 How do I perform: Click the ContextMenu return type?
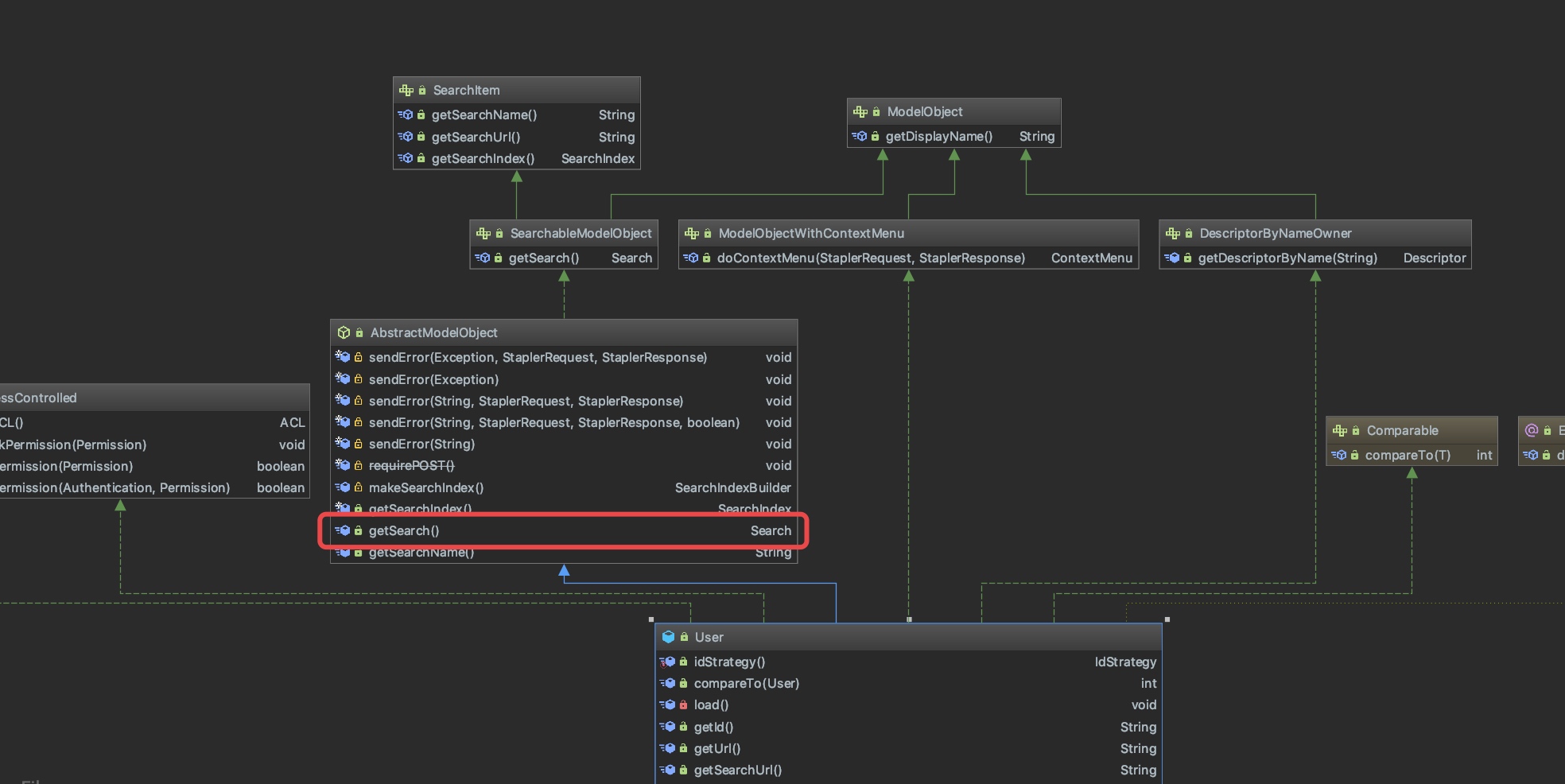coord(1092,258)
